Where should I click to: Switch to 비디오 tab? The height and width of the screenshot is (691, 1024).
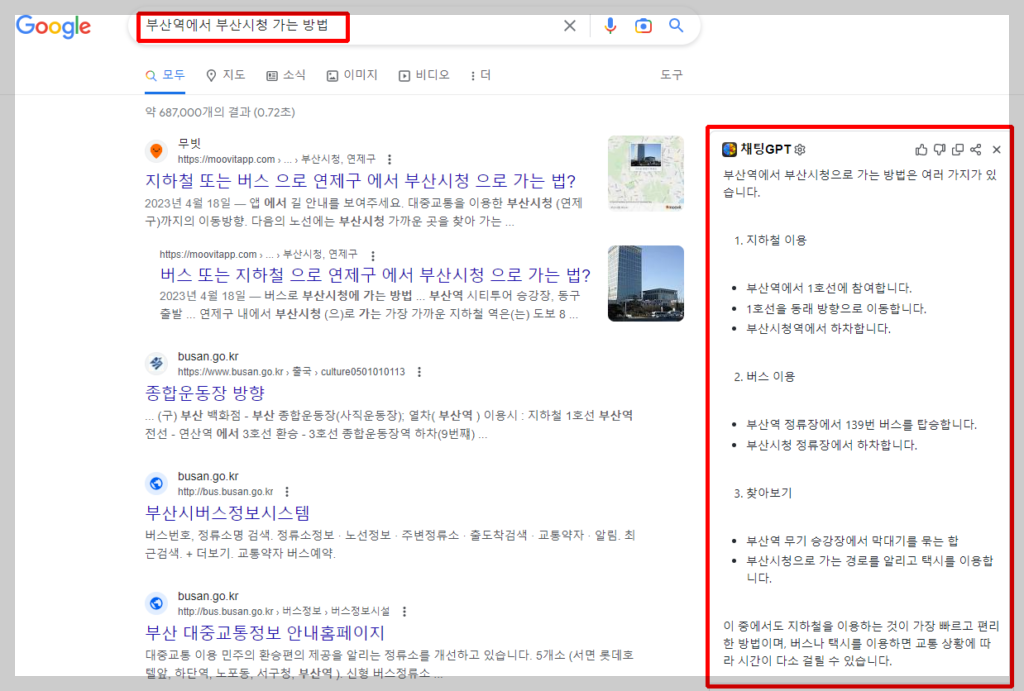tap(424, 75)
